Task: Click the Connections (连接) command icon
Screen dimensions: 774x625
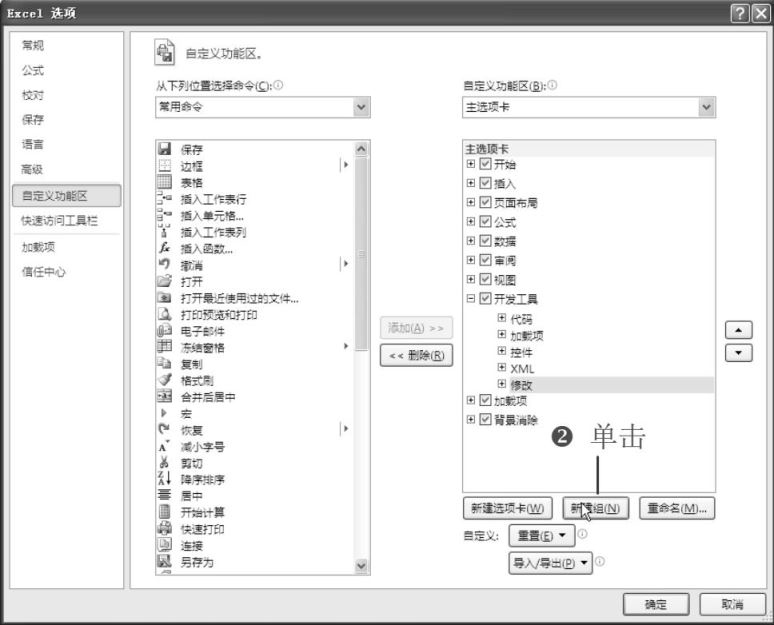Action: 164,545
